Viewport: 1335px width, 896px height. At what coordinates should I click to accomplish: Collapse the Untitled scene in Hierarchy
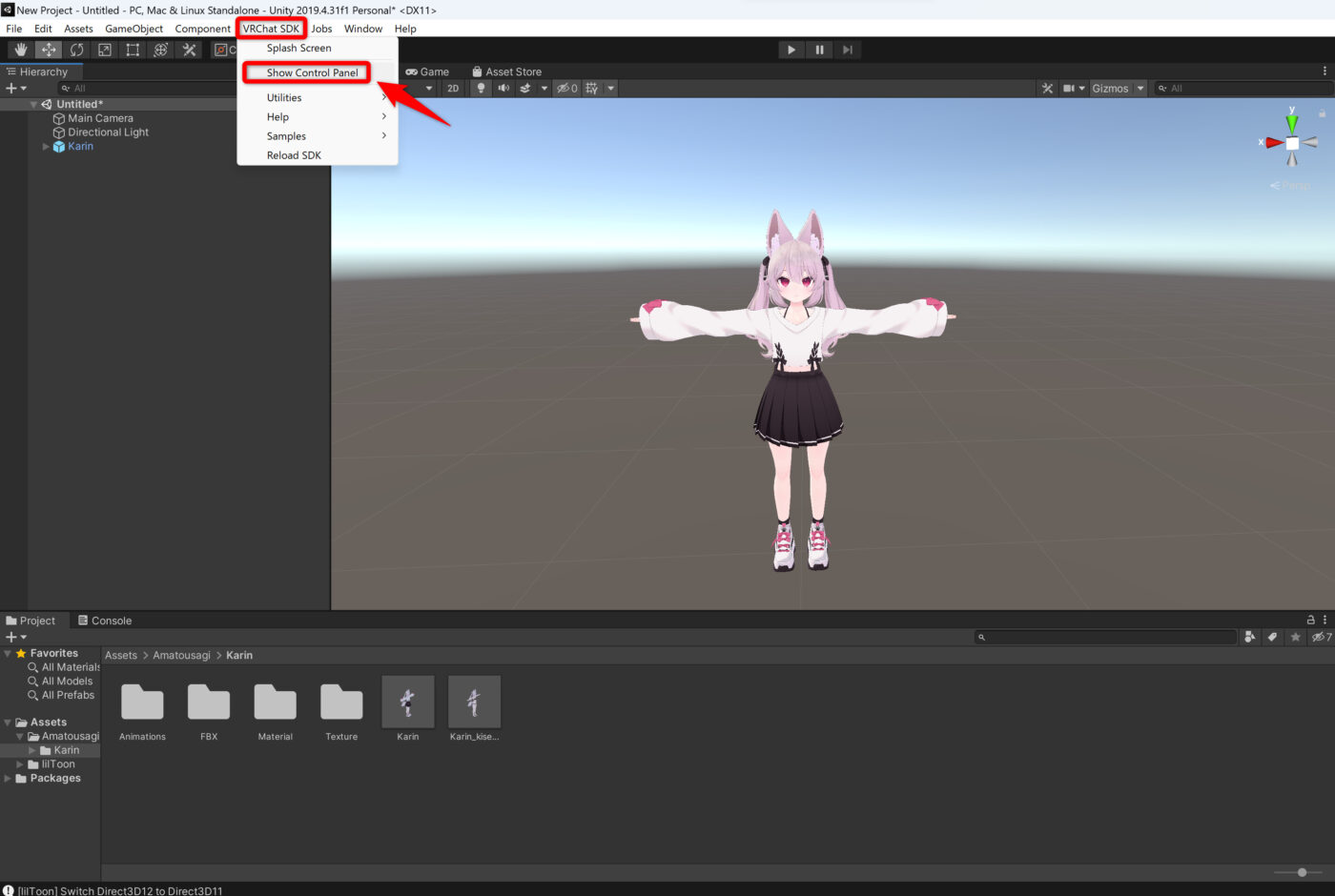(x=34, y=104)
